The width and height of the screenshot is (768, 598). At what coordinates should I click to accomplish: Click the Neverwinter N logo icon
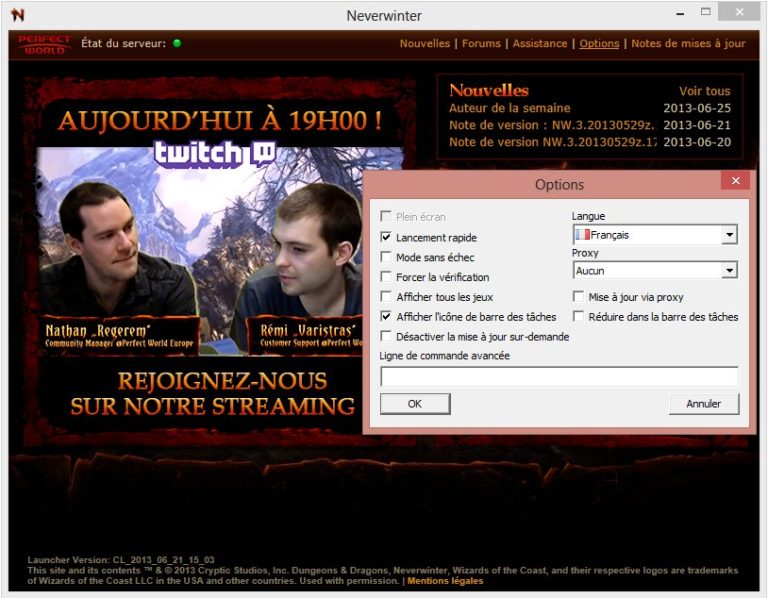tap(18, 15)
